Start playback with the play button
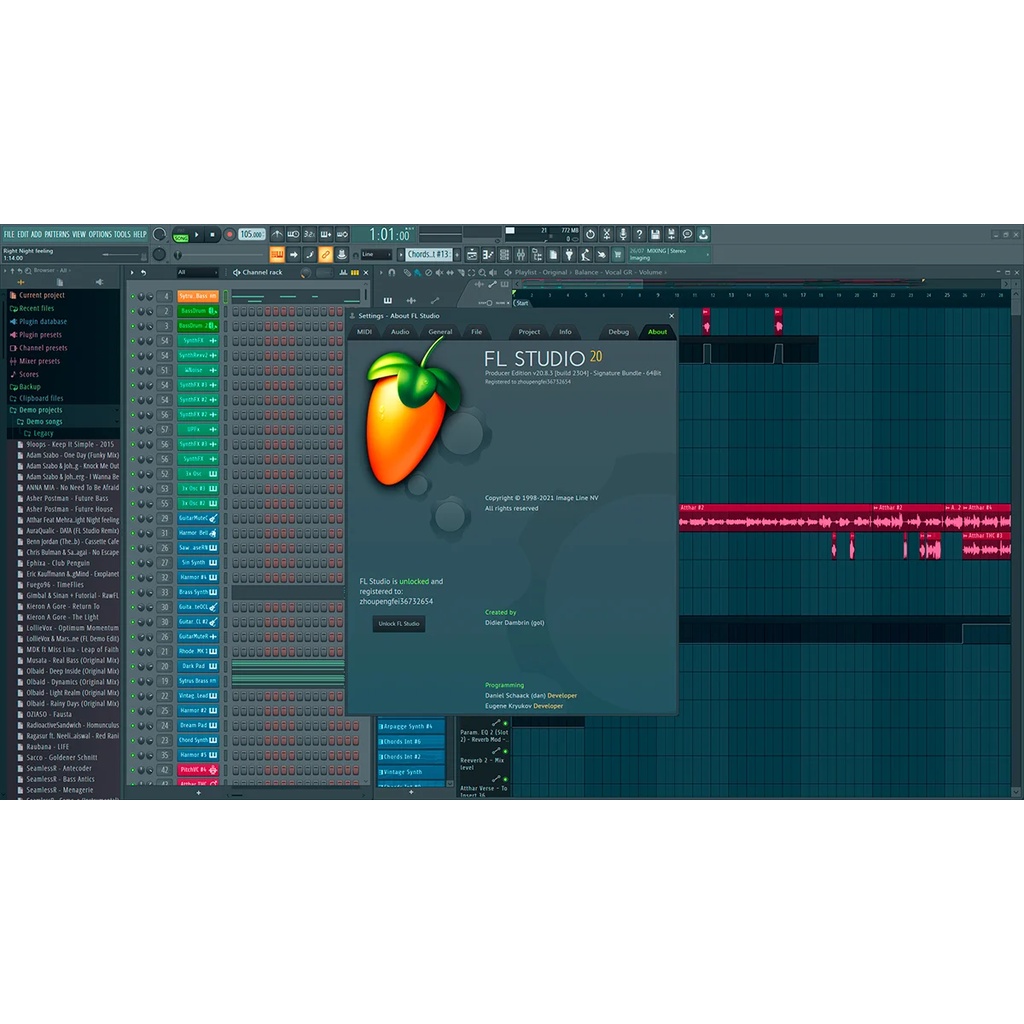Screen dimensions: 1024x1024 197,234
